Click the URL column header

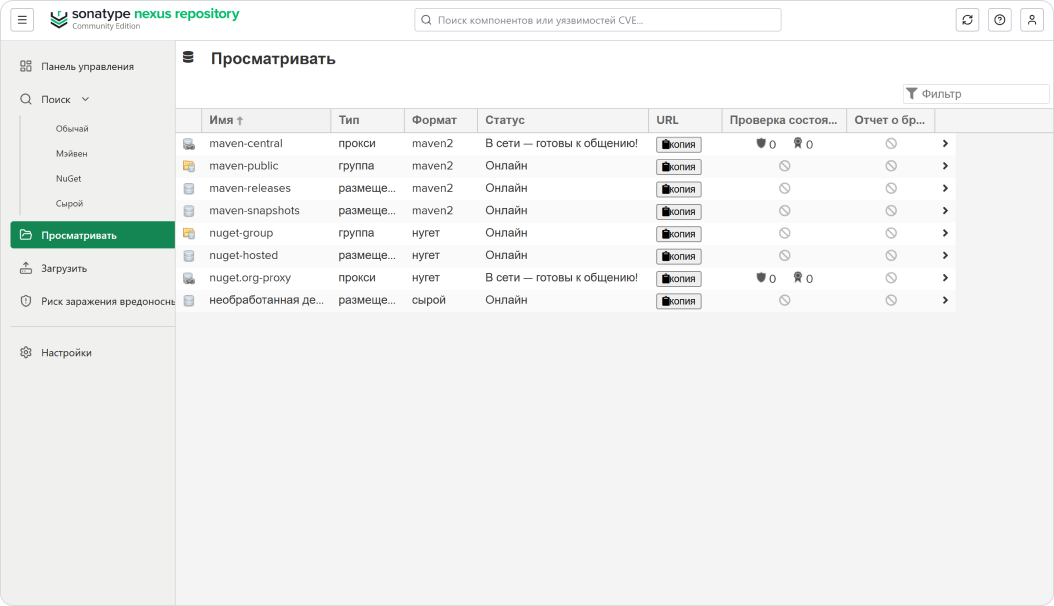click(685, 120)
